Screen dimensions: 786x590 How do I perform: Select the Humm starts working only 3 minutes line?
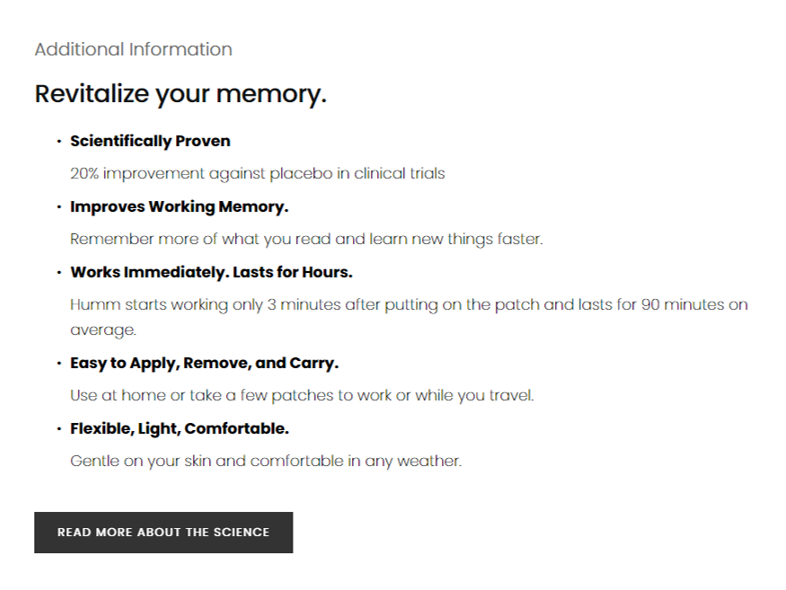pyautogui.click(x=409, y=305)
